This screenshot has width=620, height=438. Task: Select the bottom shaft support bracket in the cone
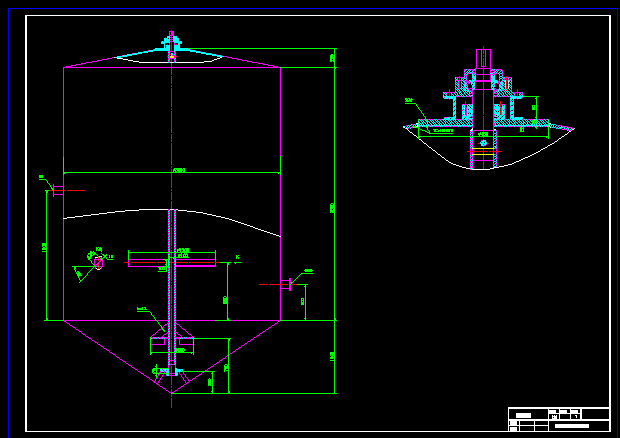point(173,342)
